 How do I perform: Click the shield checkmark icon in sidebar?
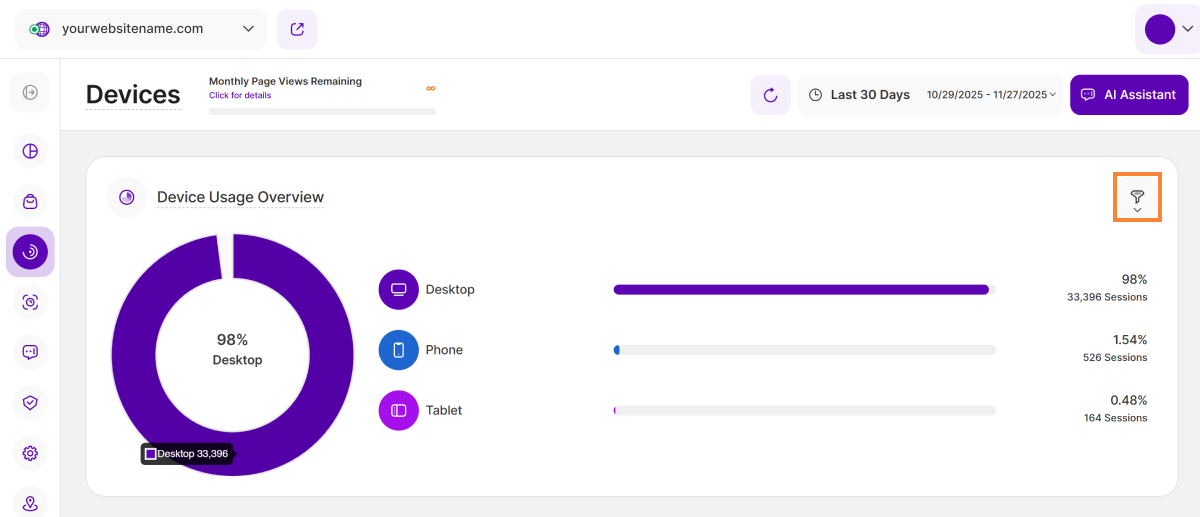point(30,402)
